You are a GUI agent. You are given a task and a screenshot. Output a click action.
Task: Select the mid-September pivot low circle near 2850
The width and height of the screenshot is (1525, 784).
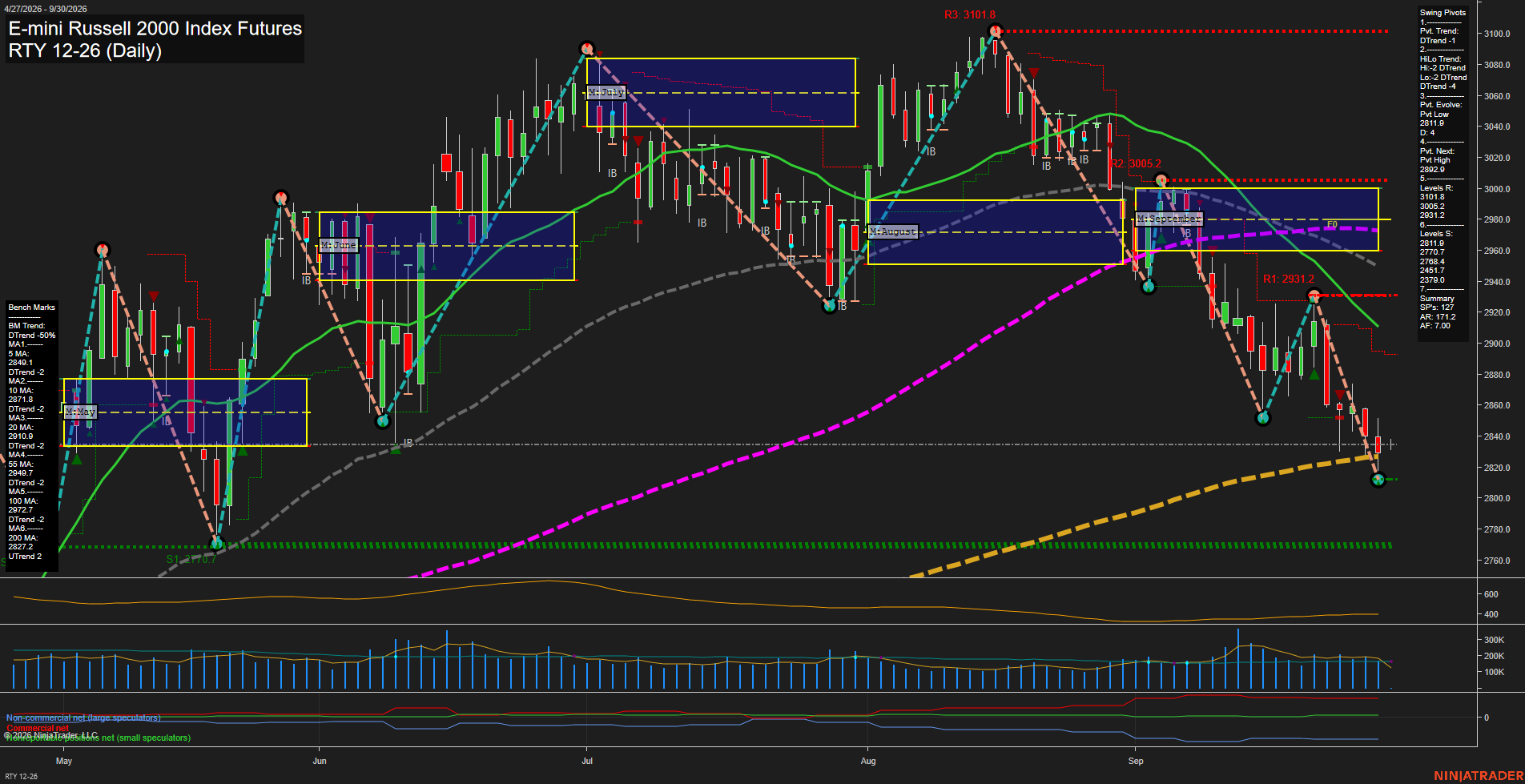click(1263, 418)
